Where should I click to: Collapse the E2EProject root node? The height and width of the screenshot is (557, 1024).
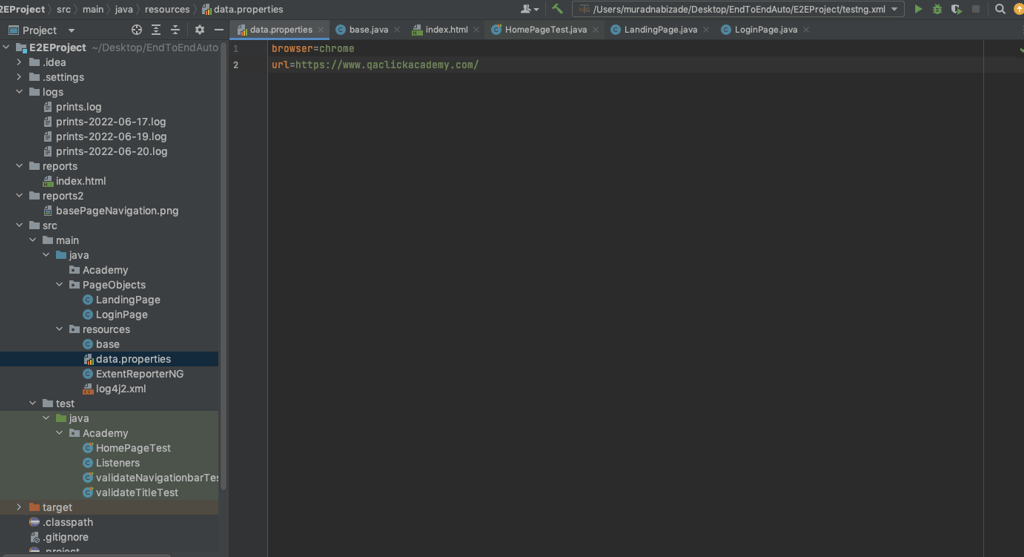point(6,47)
